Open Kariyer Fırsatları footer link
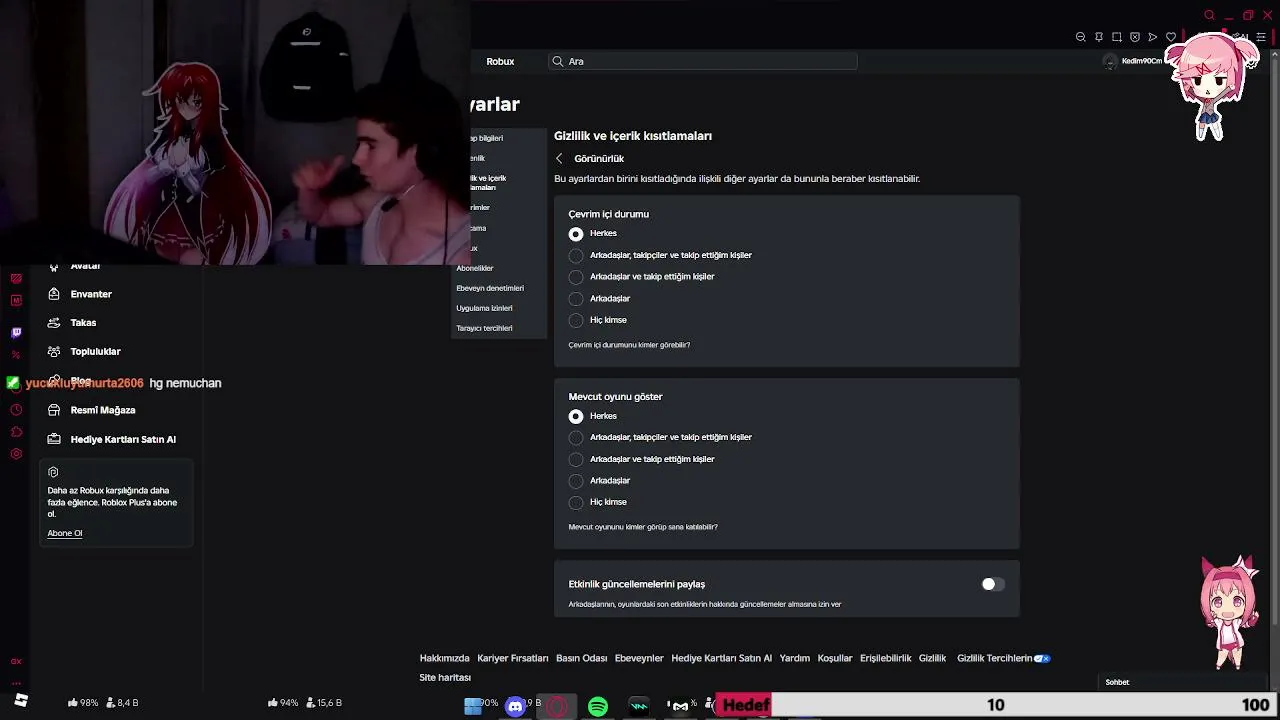Image resolution: width=1280 pixels, height=720 pixels. 513,658
